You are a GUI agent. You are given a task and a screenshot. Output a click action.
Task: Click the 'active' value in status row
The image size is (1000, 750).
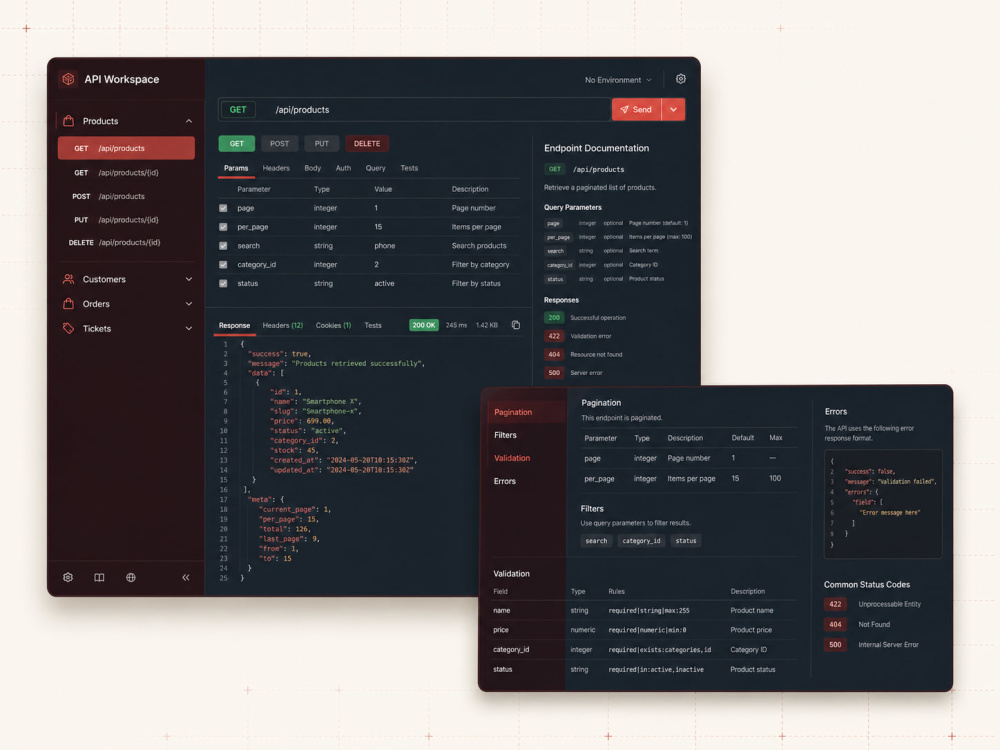pyautogui.click(x=384, y=283)
